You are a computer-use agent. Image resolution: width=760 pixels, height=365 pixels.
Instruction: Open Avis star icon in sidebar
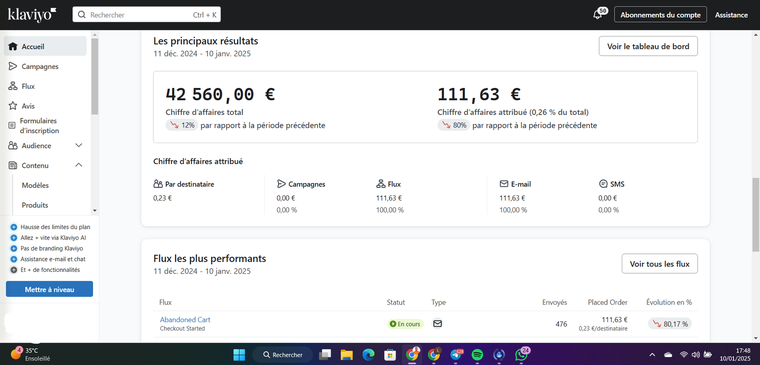[13, 106]
